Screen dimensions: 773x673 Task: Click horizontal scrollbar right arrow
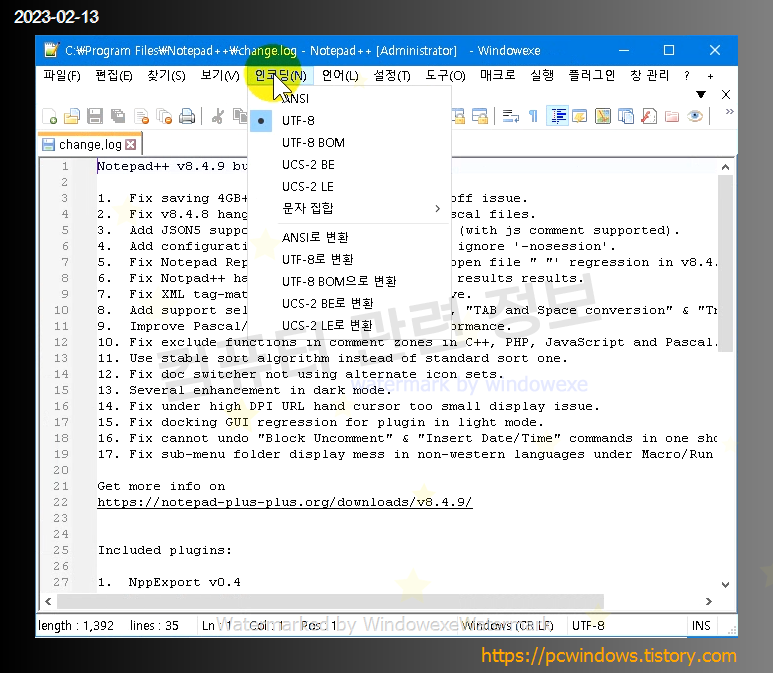coord(708,602)
